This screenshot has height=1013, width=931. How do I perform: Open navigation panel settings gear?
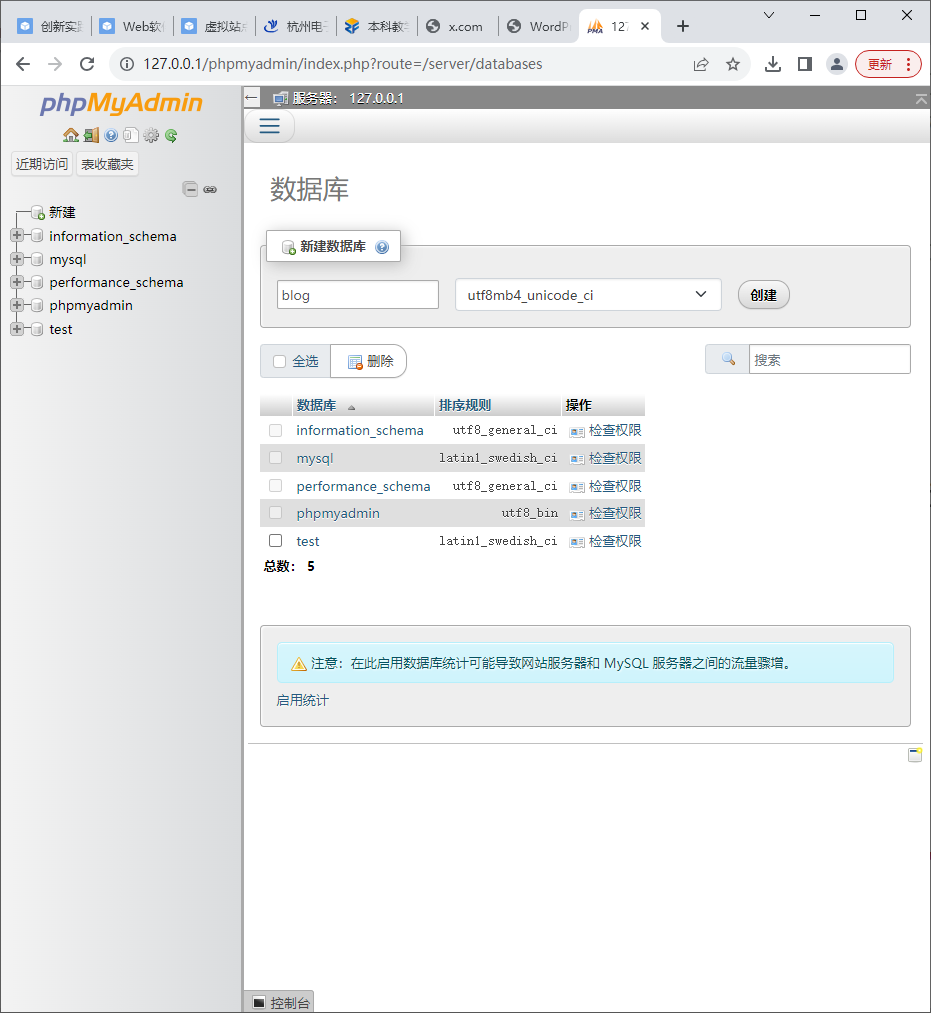151,135
